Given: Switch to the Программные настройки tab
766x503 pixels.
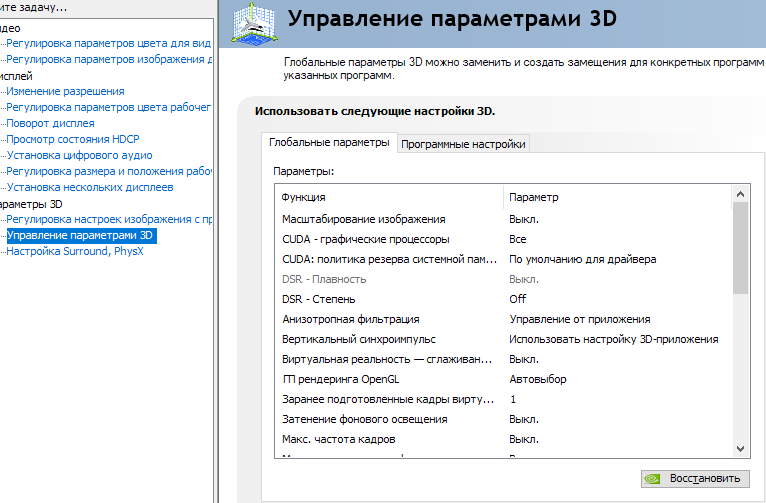Looking at the screenshot, I should tap(463, 144).
